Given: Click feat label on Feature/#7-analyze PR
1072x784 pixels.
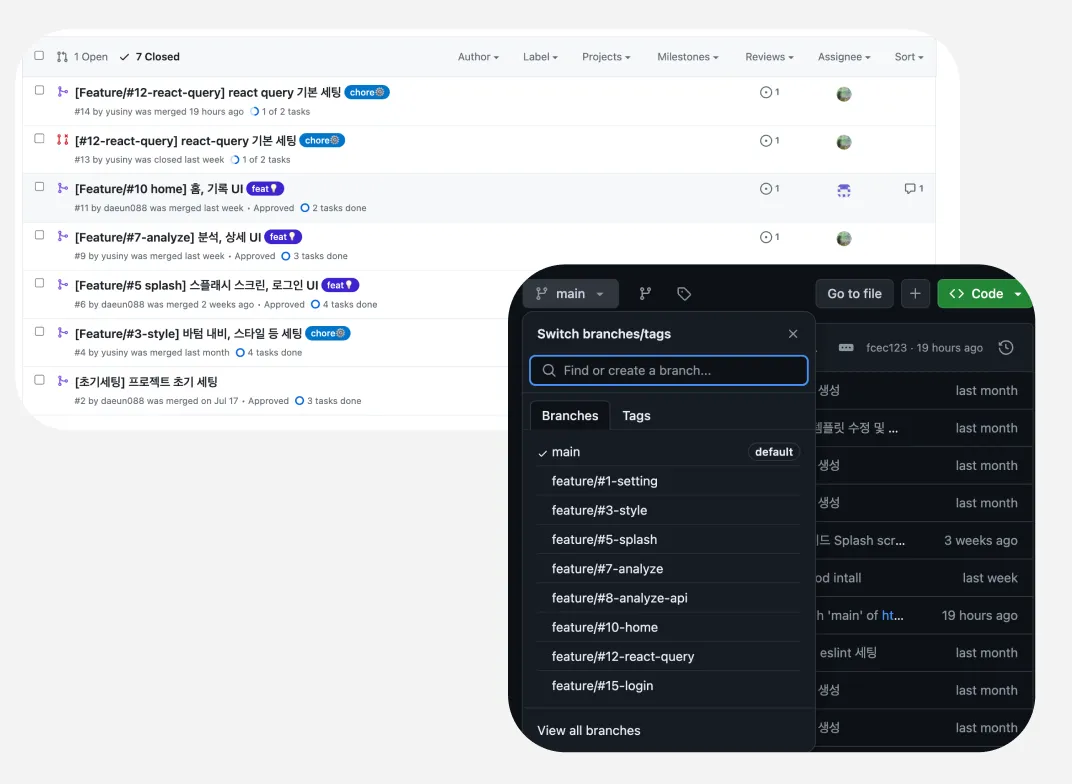Looking at the screenshot, I should point(283,236).
